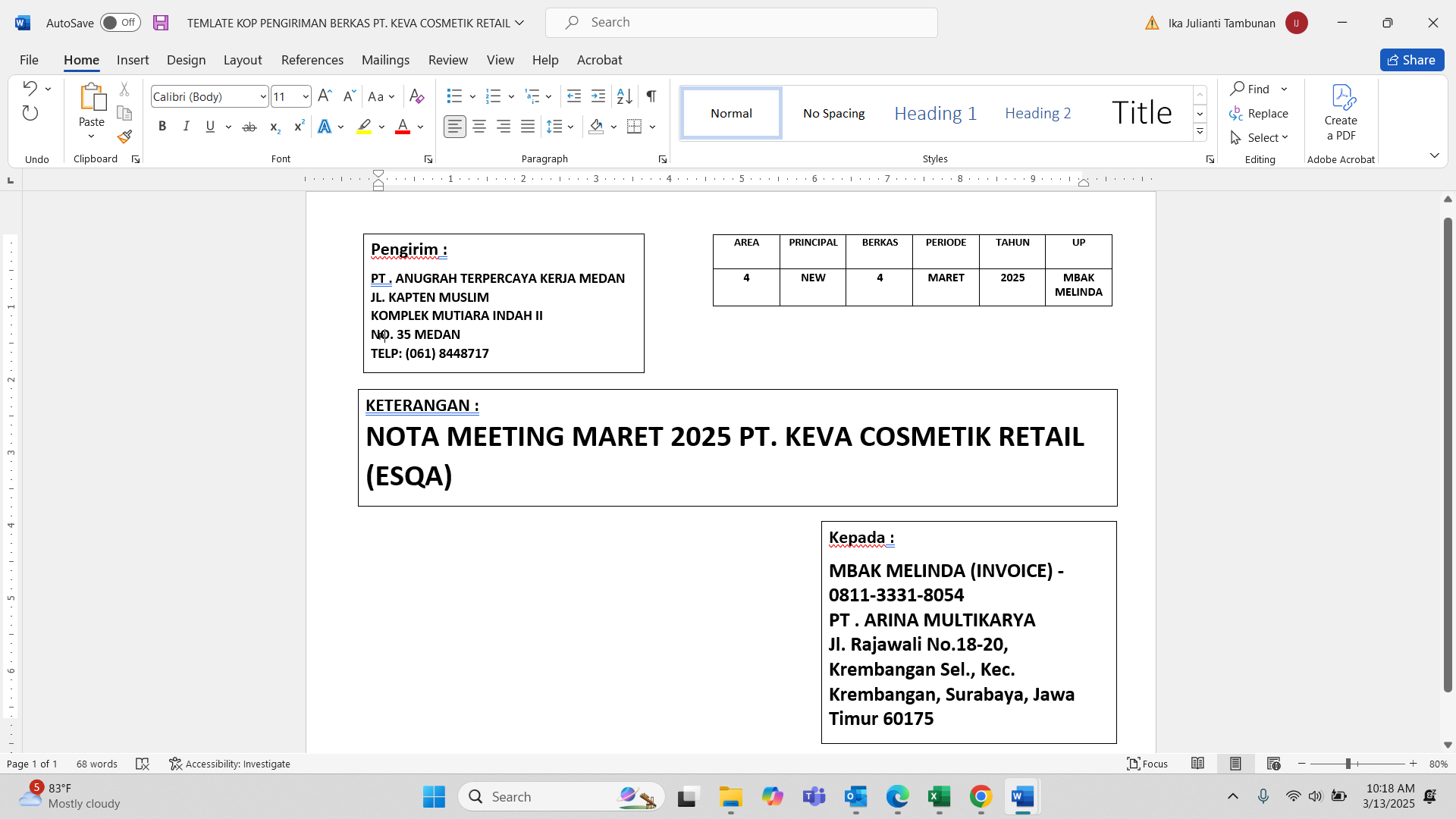The height and width of the screenshot is (819, 1456).
Task: Switch to the Insert tab
Action: [x=133, y=60]
